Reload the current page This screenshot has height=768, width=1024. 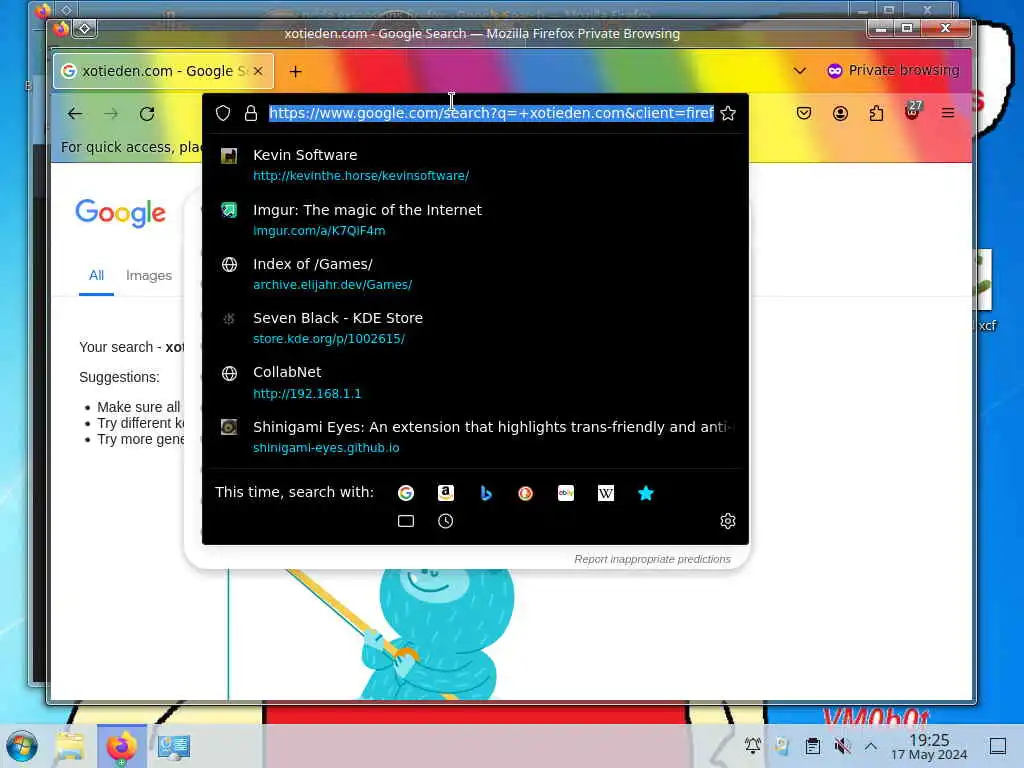tap(147, 114)
